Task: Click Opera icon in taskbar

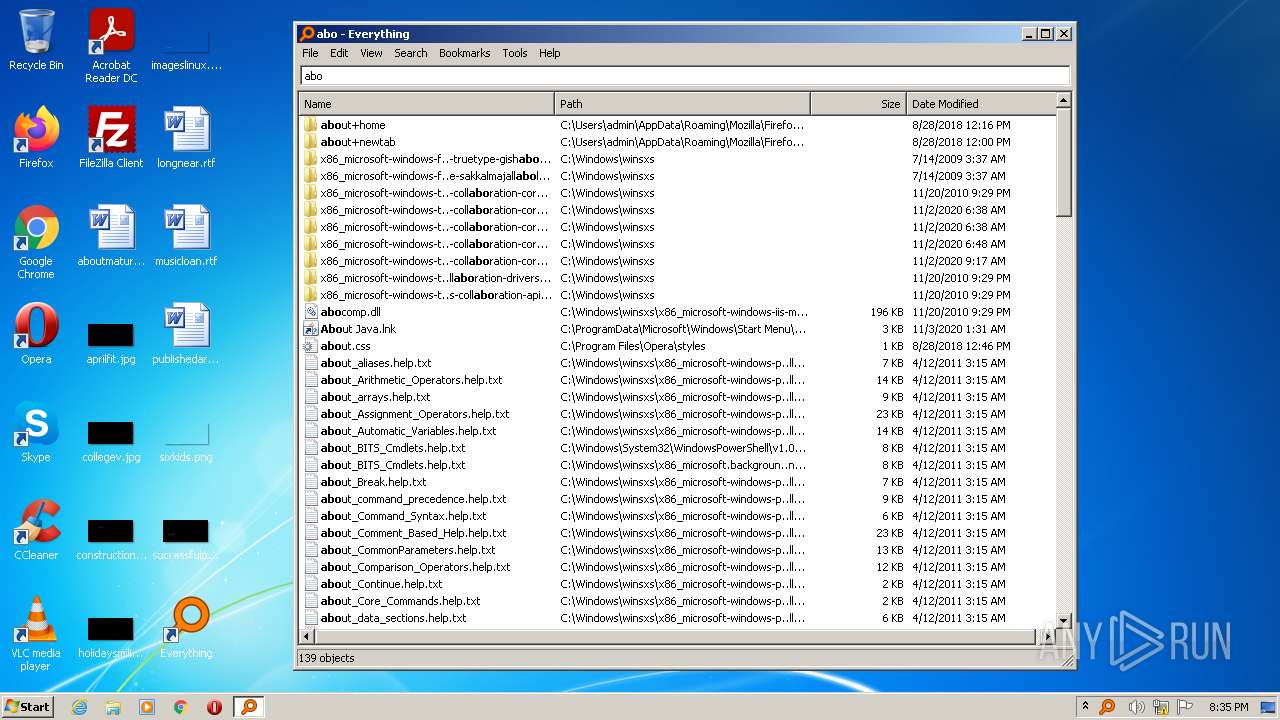Action: [x=214, y=707]
